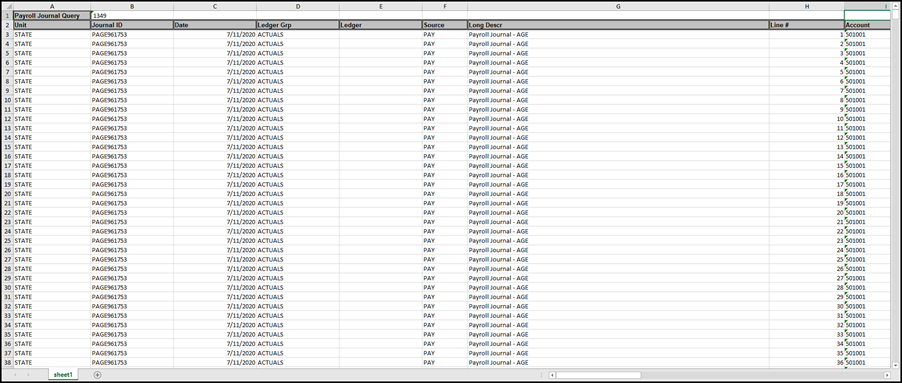This screenshot has width=902, height=383.
Task: Click line number 1 in row 3
Action: pyautogui.click(x=807, y=35)
